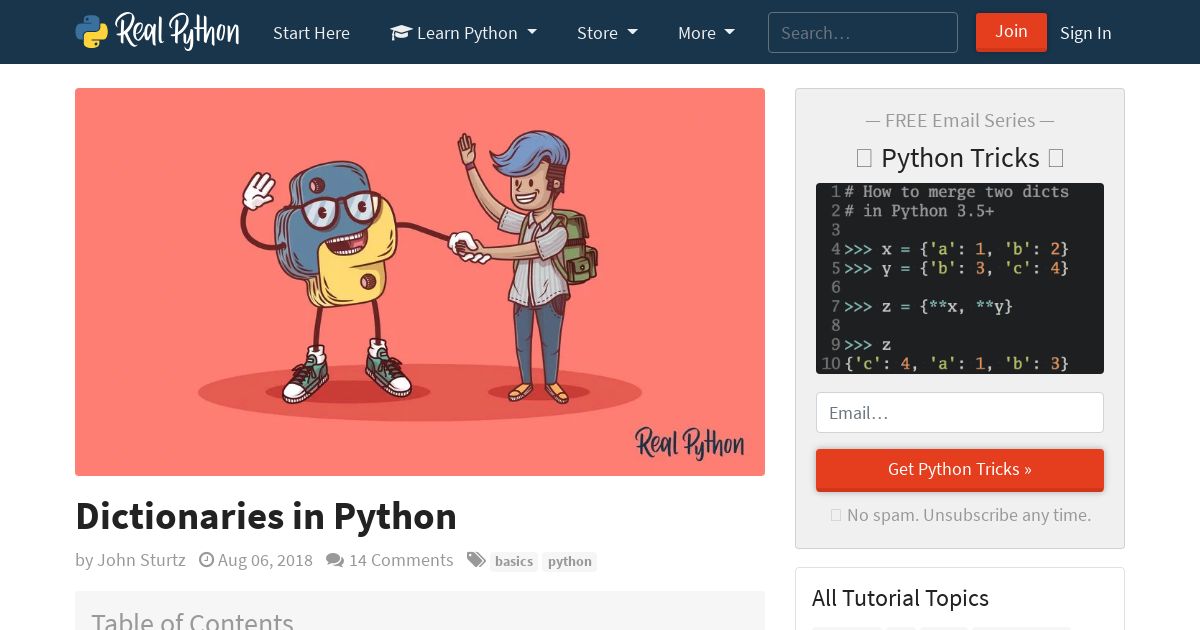This screenshot has height=630, width=1200.
Task: Open author John Sturtz profile link
Action: (141, 560)
